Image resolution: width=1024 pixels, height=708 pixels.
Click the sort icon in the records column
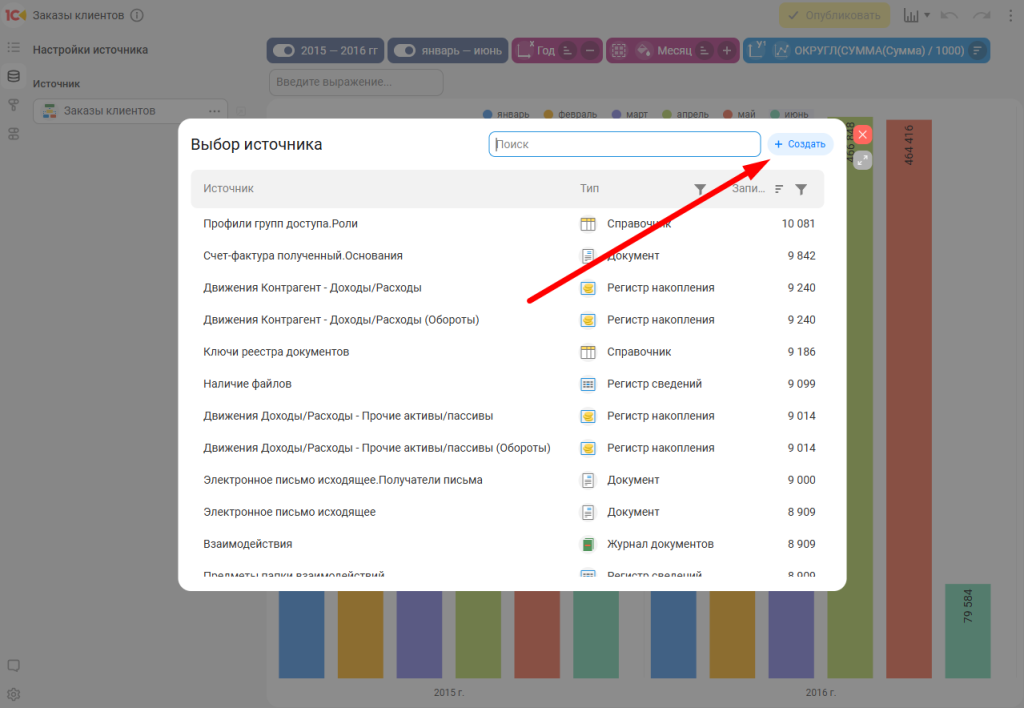(x=779, y=189)
